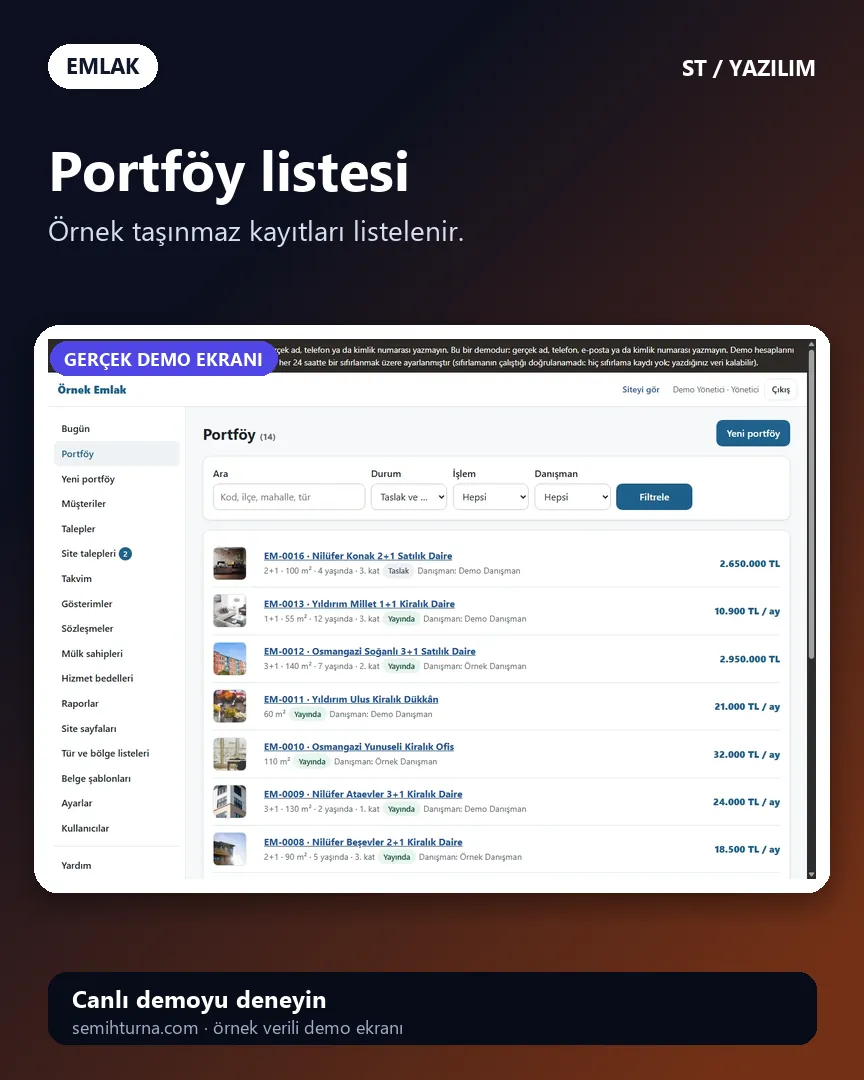Open Site sayfaları
Image resolution: width=864 pixels, height=1080 pixels.
(x=88, y=729)
